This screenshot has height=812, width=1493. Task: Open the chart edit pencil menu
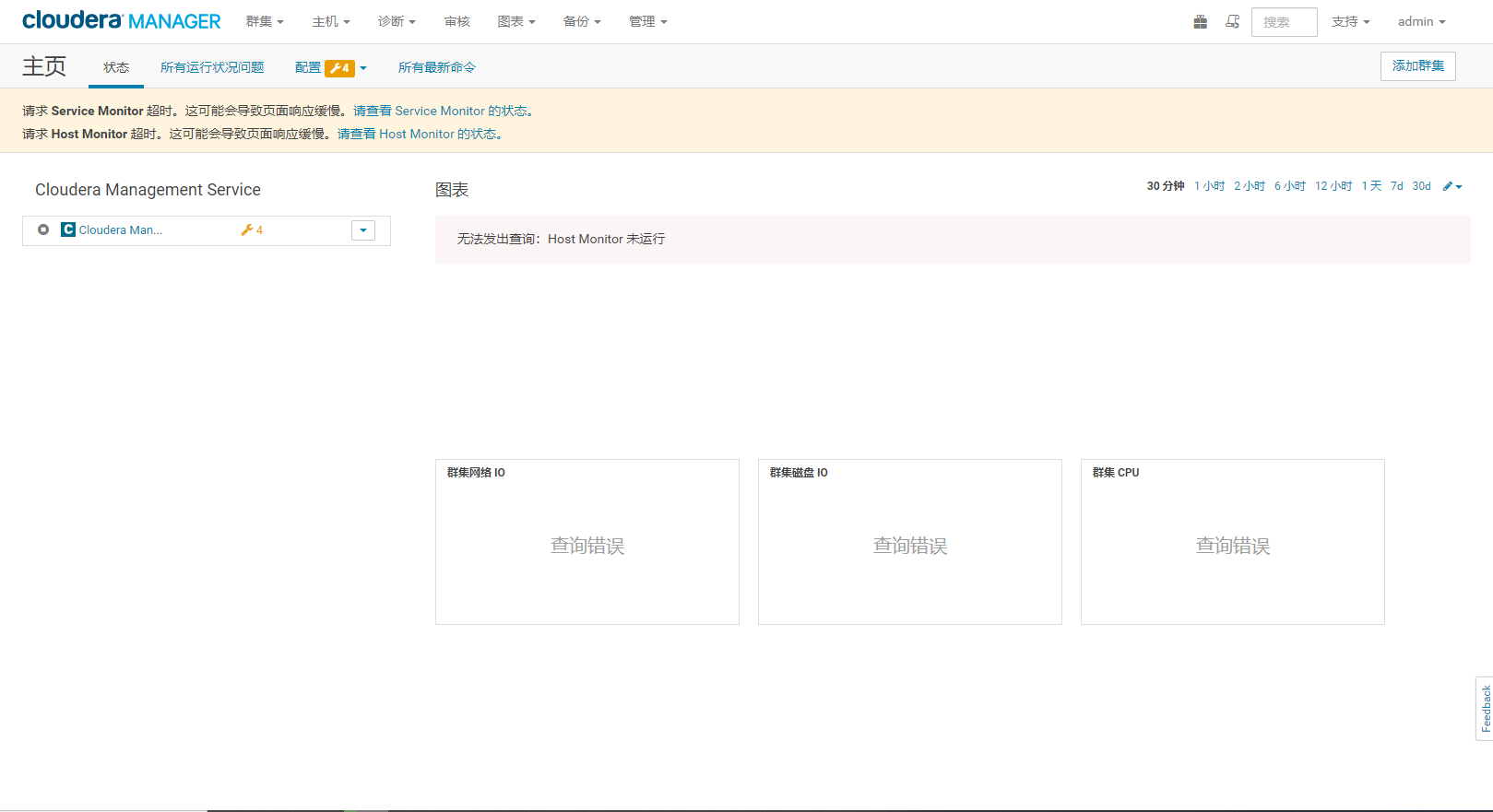pyautogui.click(x=1452, y=186)
